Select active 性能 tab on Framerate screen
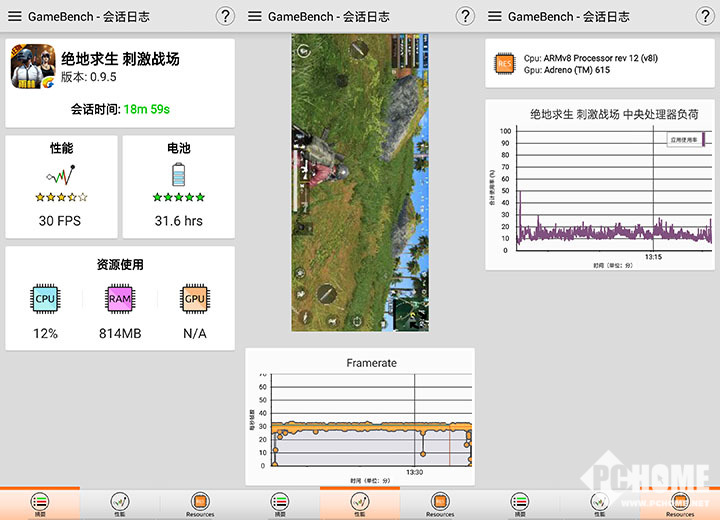The width and height of the screenshot is (720, 520). 360,504
